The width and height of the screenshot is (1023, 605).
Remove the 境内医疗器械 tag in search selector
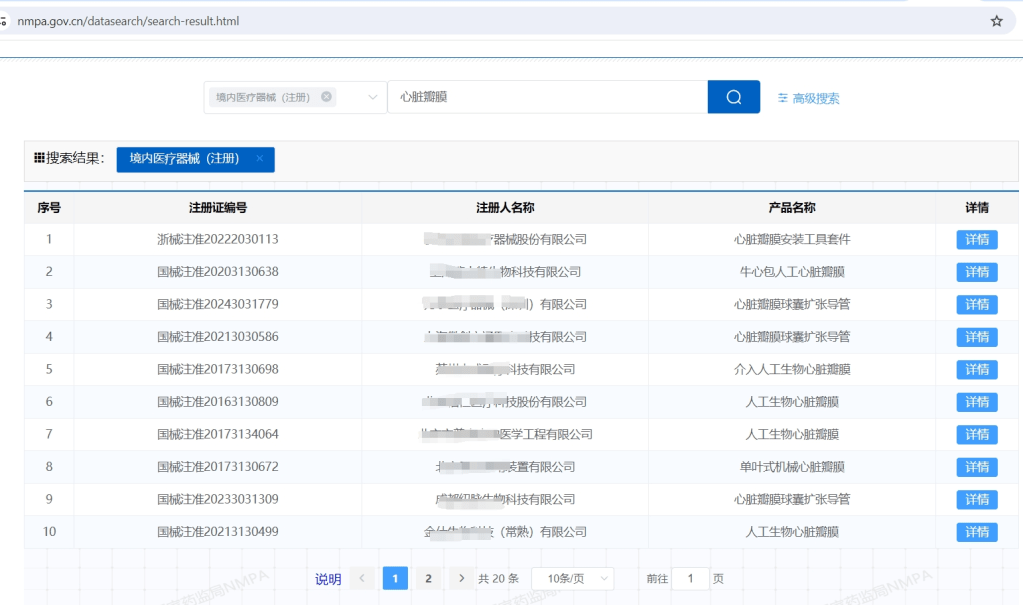326,97
